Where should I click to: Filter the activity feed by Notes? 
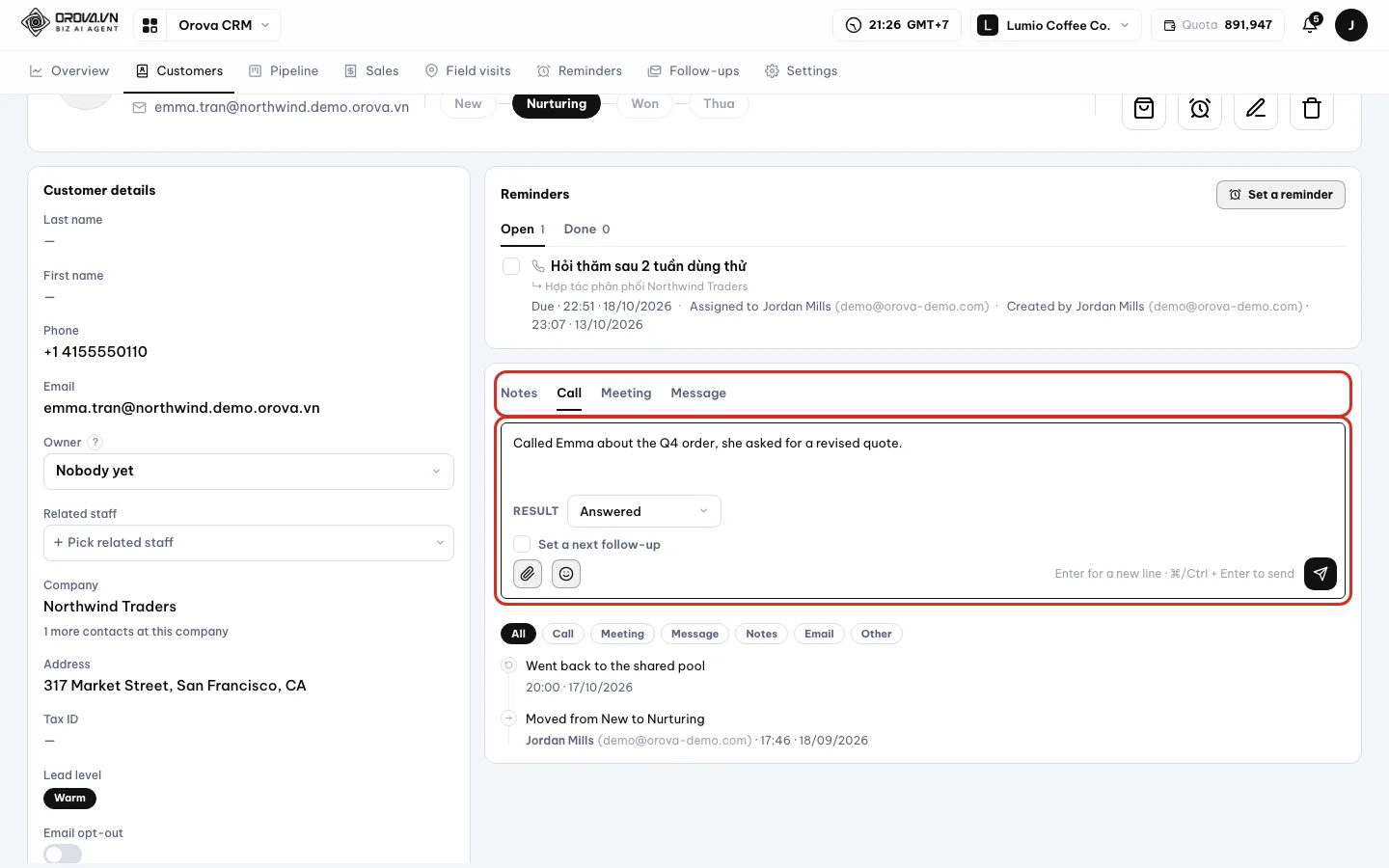tap(761, 634)
